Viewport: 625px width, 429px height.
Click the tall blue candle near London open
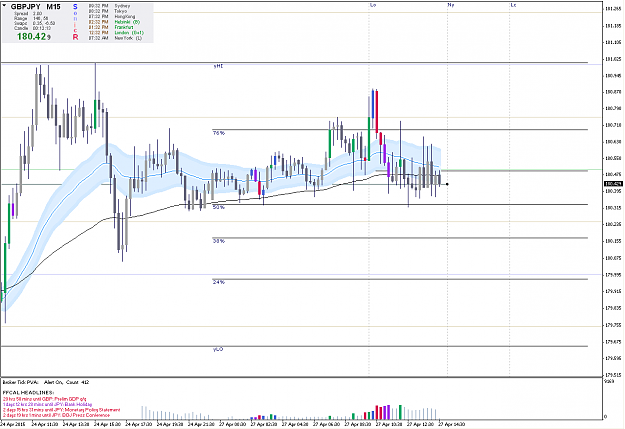pos(373,104)
